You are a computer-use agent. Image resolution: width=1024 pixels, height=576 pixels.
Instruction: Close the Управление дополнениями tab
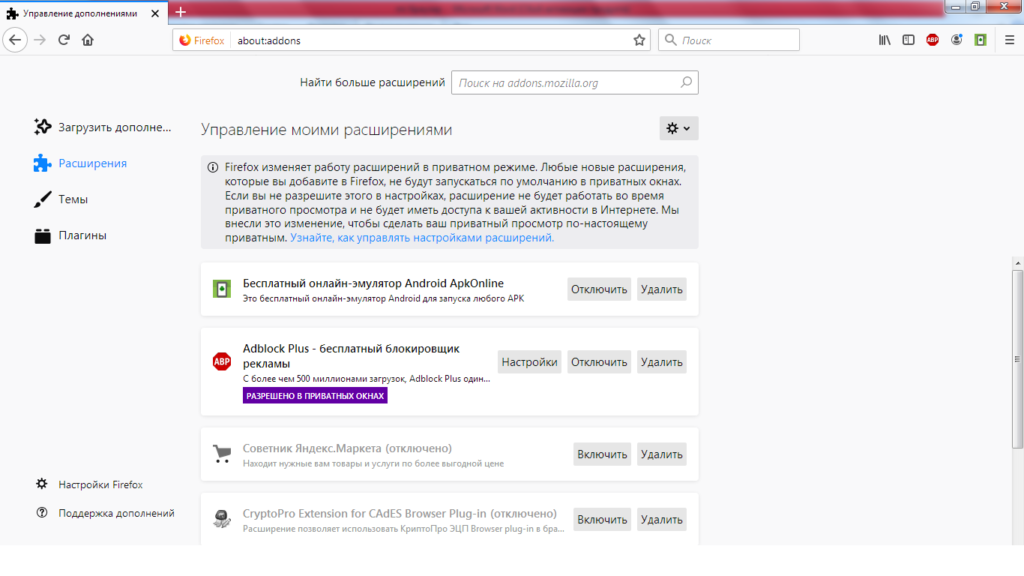tap(155, 13)
